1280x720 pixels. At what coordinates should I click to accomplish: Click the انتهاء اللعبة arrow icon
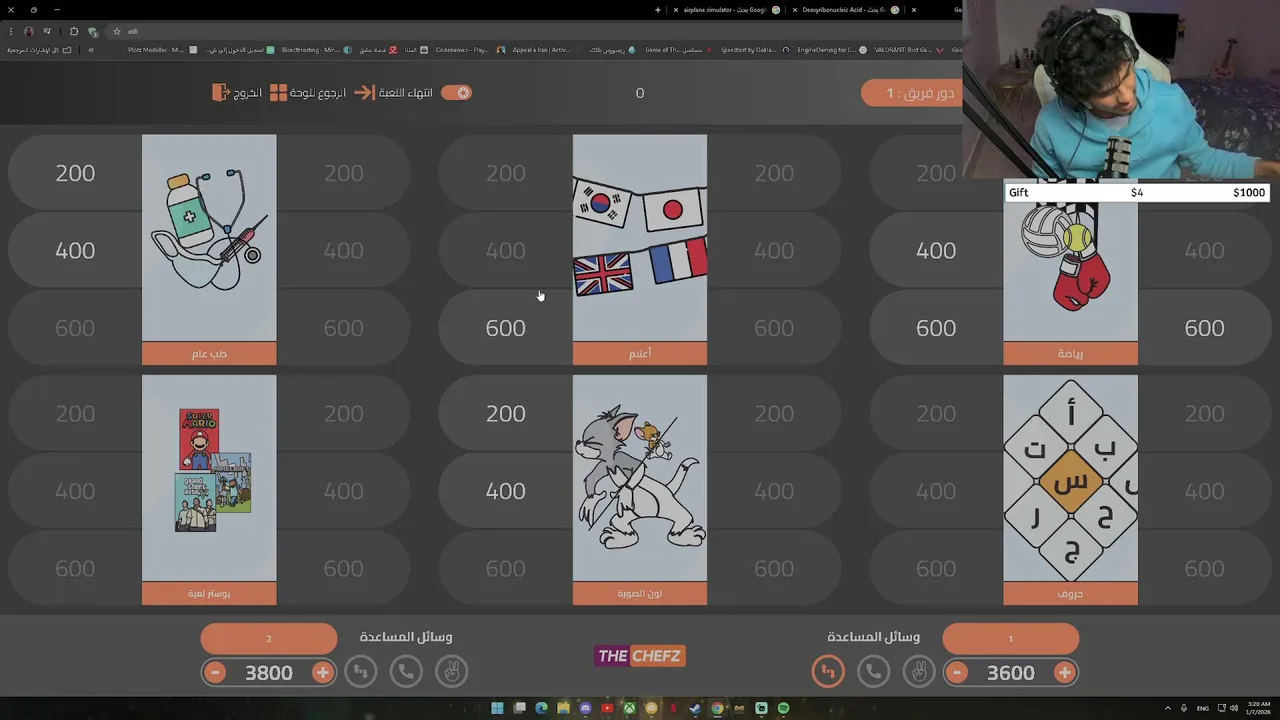coord(364,92)
